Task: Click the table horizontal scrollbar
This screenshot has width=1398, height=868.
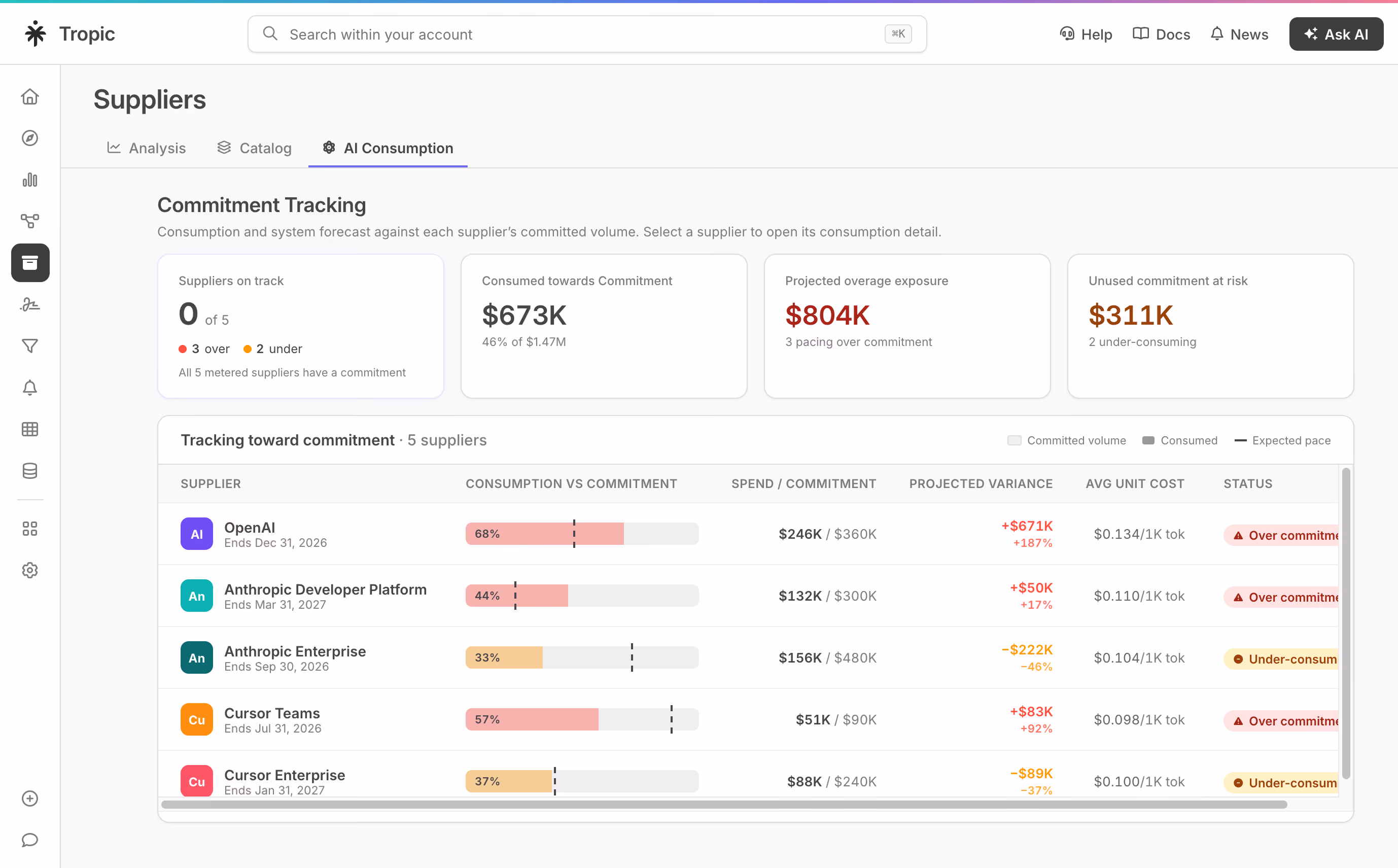Action: pos(724,804)
